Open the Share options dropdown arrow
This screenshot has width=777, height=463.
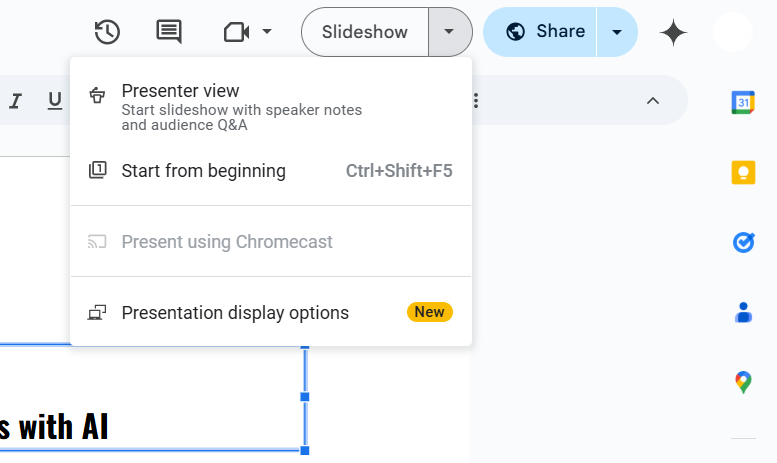(x=617, y=32)
